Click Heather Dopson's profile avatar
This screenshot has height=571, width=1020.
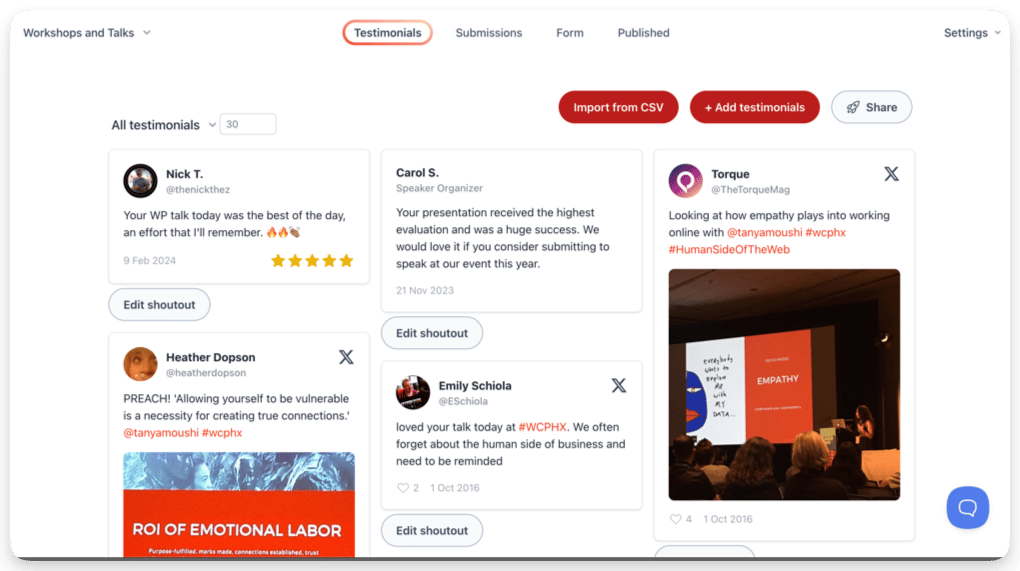141,364
